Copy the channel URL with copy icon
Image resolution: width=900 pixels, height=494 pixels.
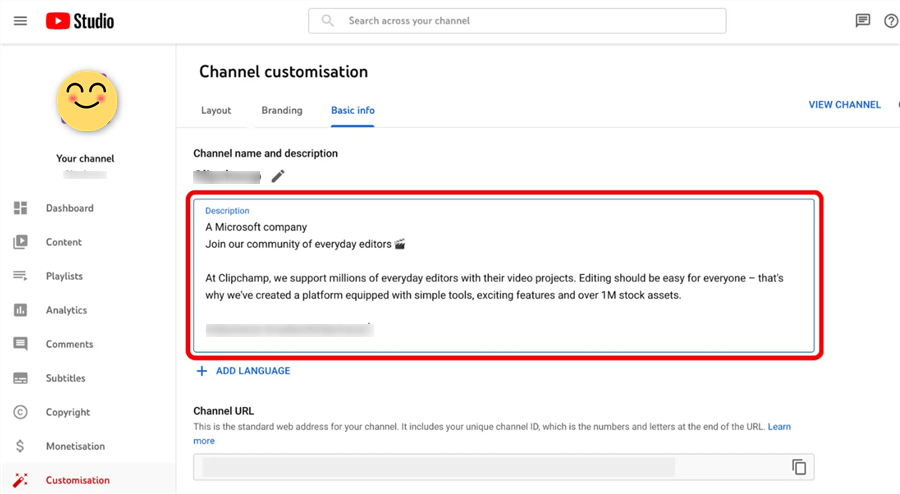coord(799,467)
